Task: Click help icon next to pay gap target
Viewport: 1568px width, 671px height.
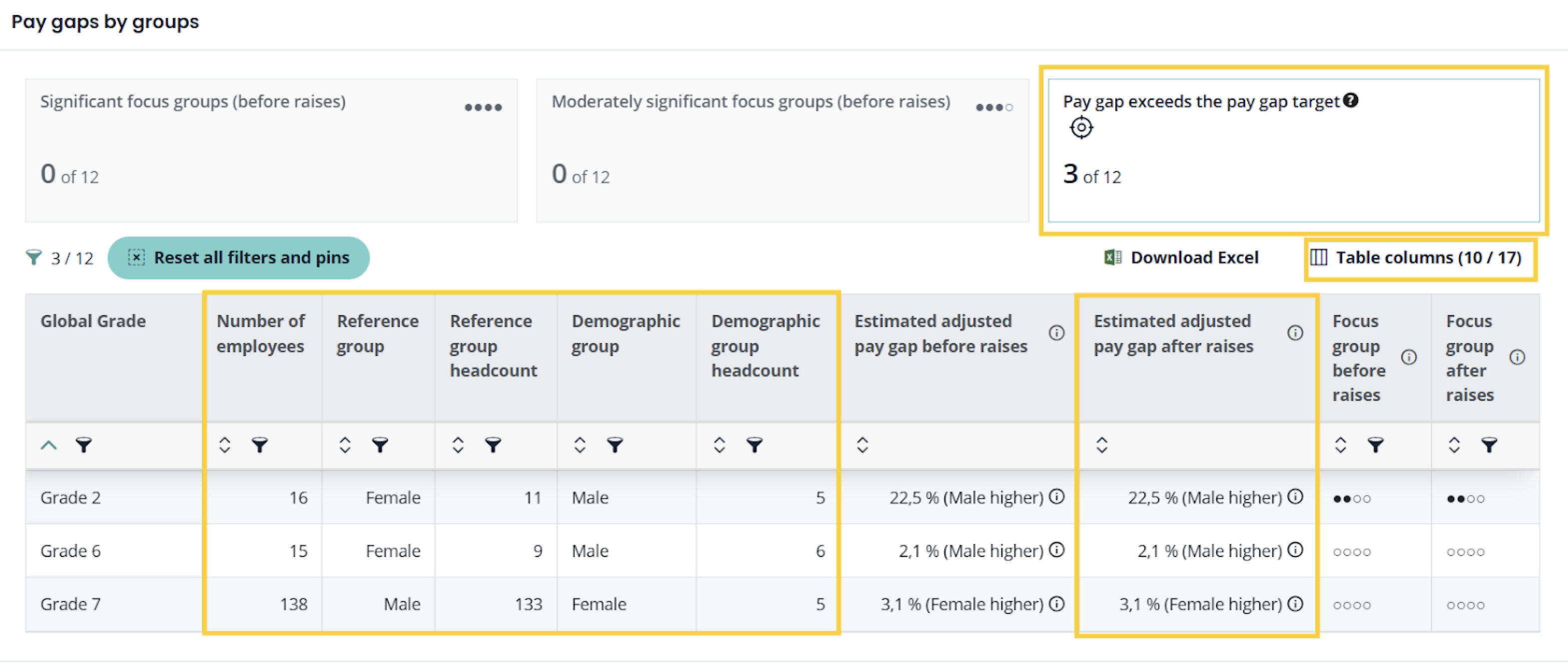Action: (1351, 100)
